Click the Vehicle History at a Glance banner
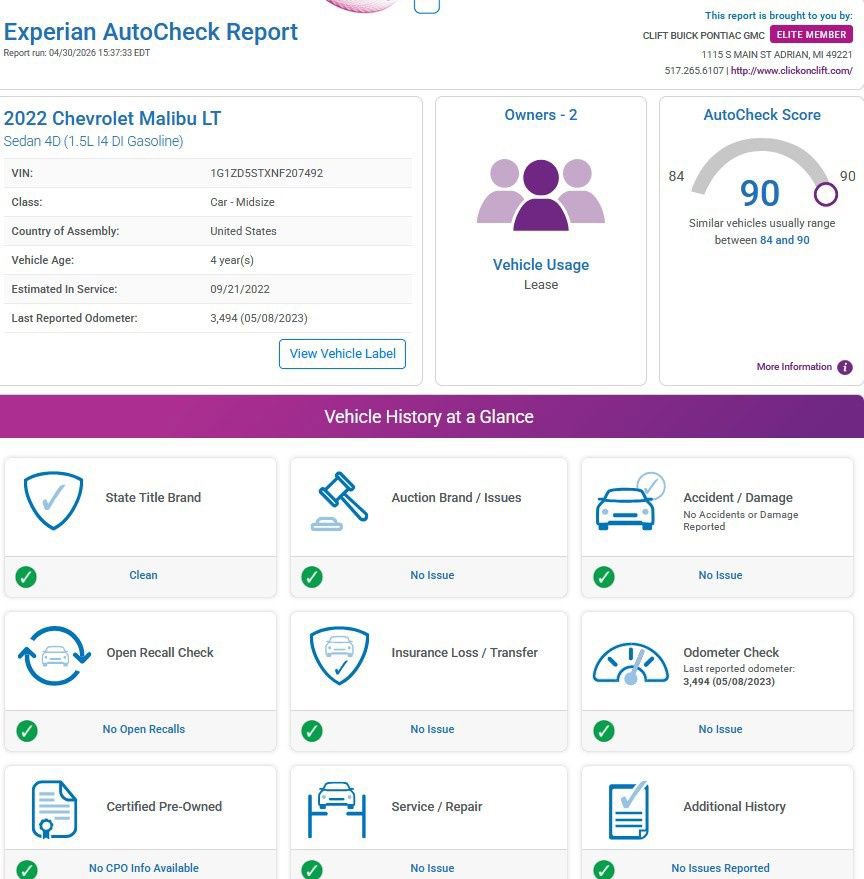Screen dimensions: 864x879 point(432,417)
